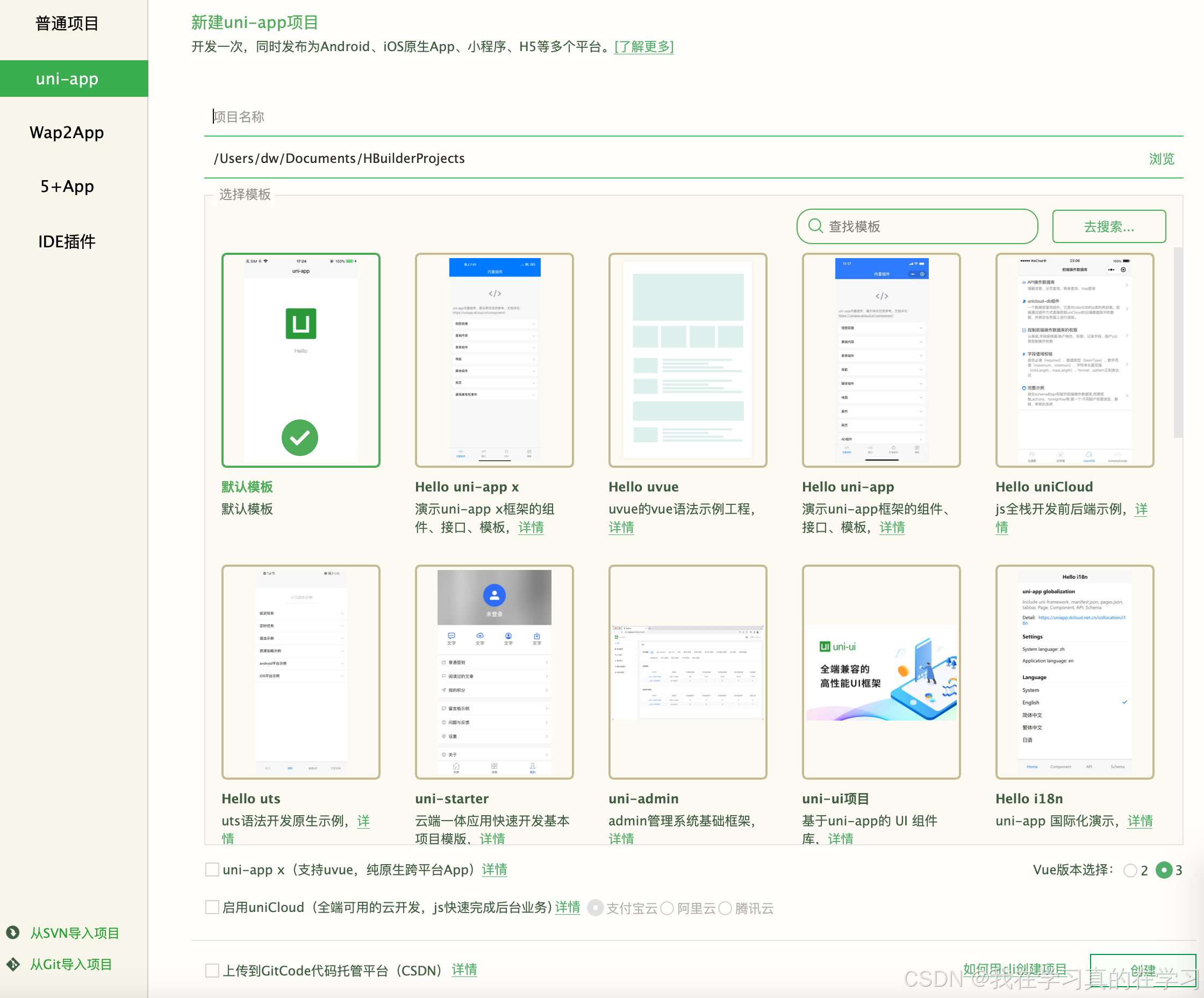Image resolution: width=1204 pixels, height=998 pixels.
Task: Open 详情 link beside GitCode upload
Action: click(x=464, y=970)
